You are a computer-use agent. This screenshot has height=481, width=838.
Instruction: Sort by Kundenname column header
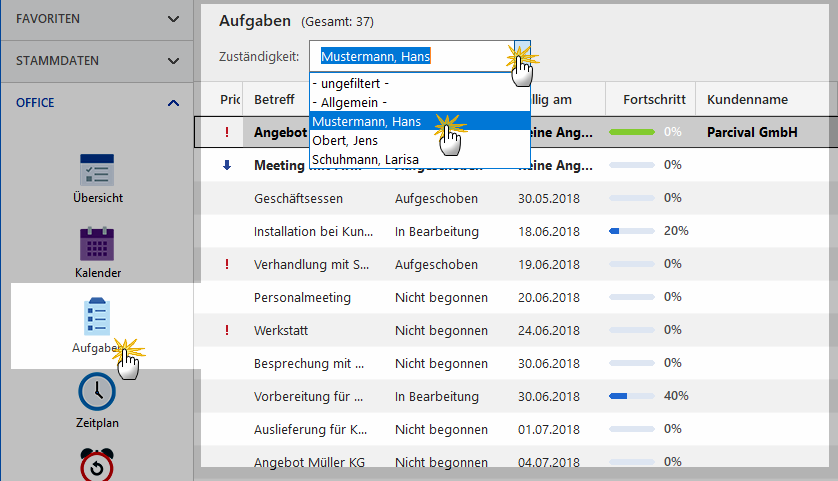click(x=747, y=99)
